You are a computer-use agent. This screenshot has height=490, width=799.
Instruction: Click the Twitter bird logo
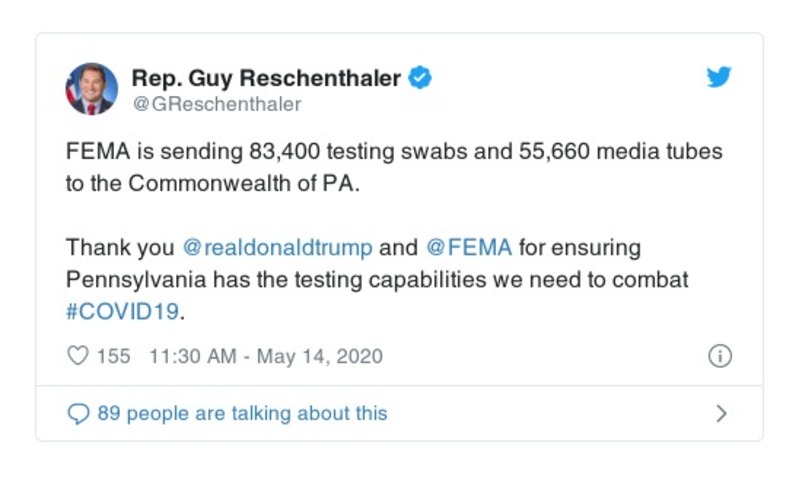pos(719,78)
